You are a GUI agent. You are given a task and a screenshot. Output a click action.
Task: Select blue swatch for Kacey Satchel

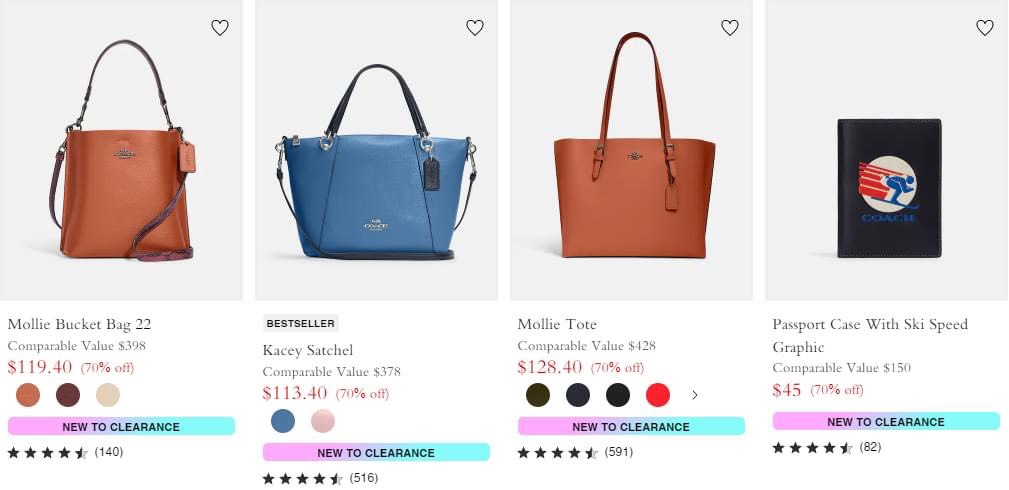point(282,420)
